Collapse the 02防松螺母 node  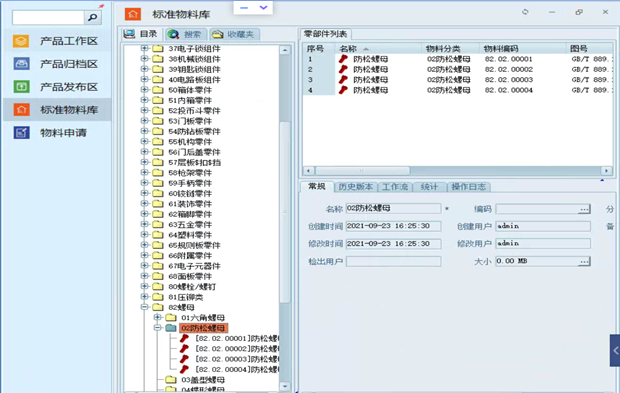tap(157, 328)
